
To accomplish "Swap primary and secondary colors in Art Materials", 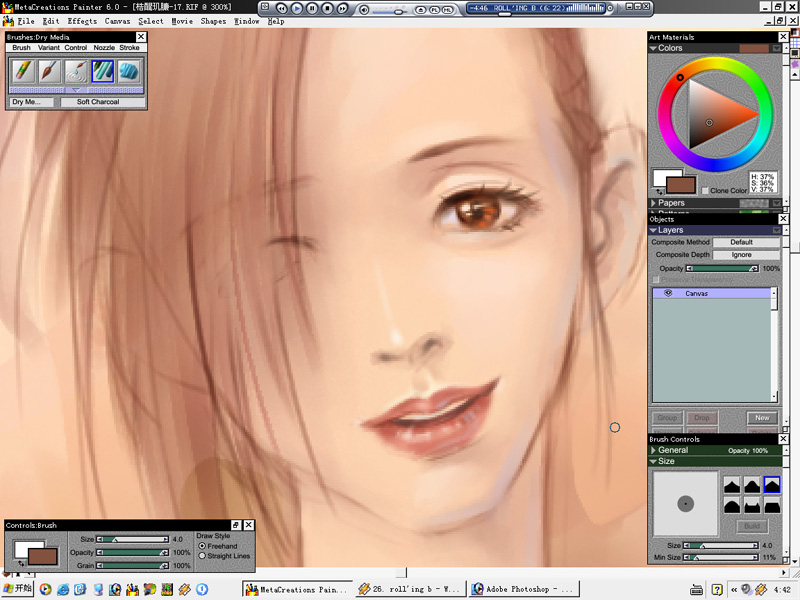I will click(660, 192).
